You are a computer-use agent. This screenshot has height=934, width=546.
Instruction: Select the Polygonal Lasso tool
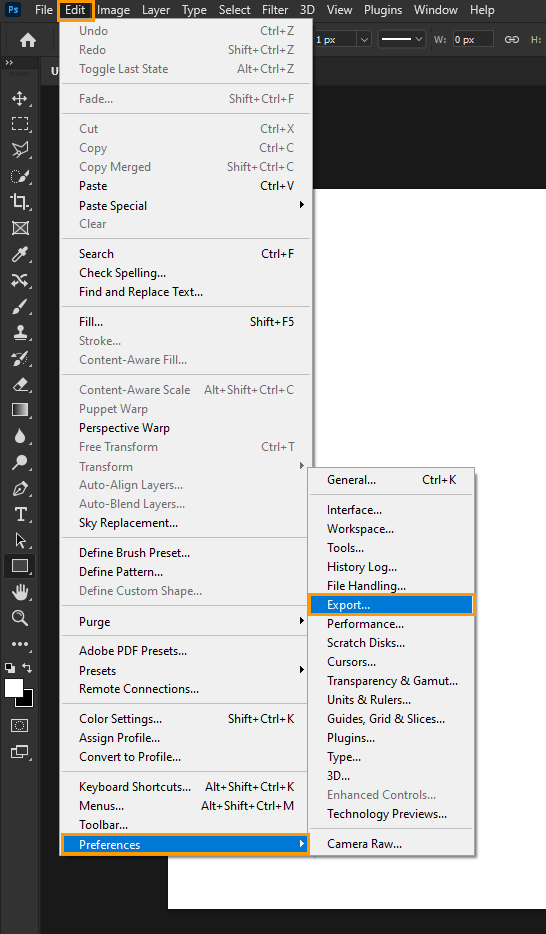20,150
